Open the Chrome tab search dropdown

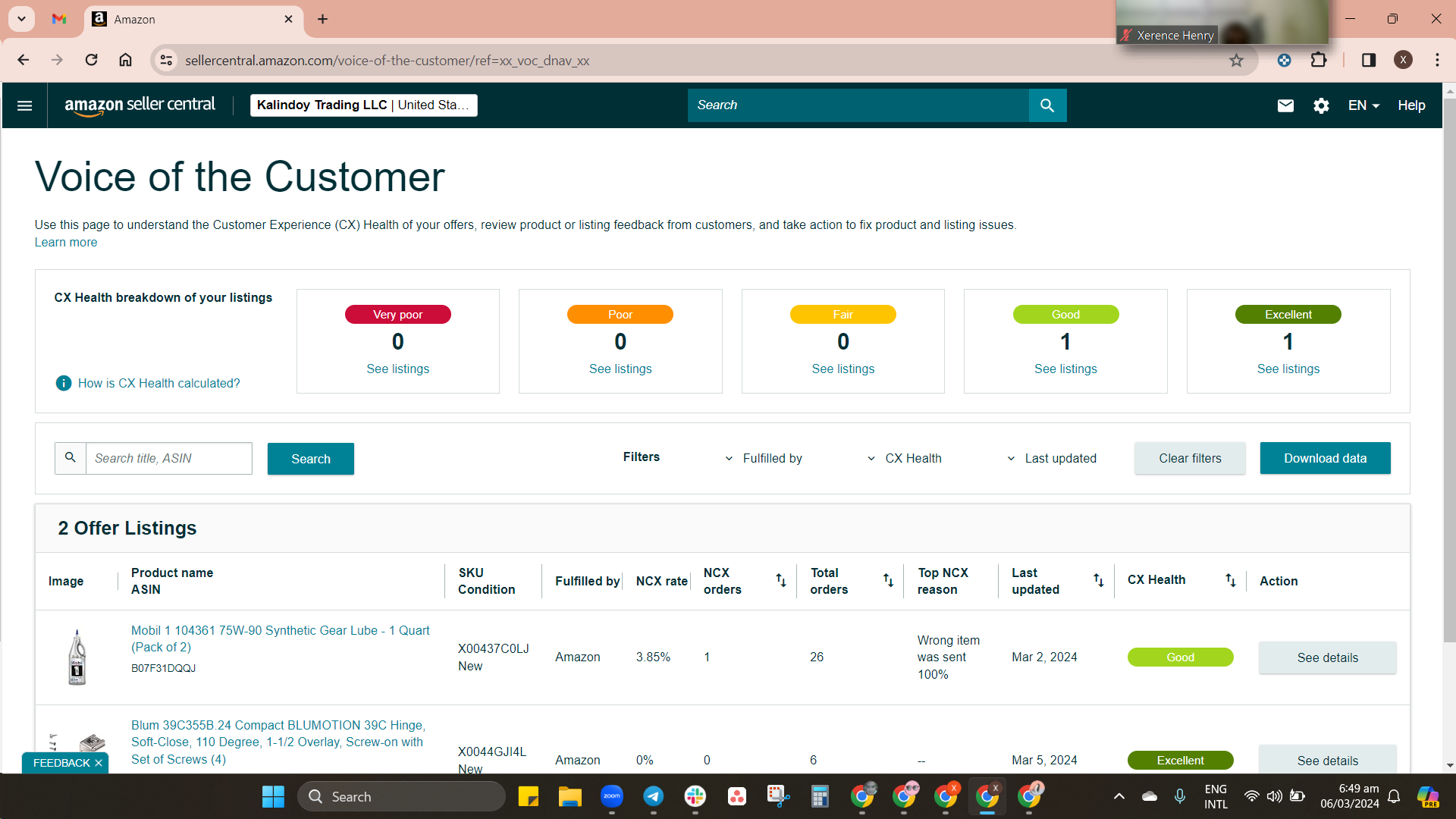point(21,19)
